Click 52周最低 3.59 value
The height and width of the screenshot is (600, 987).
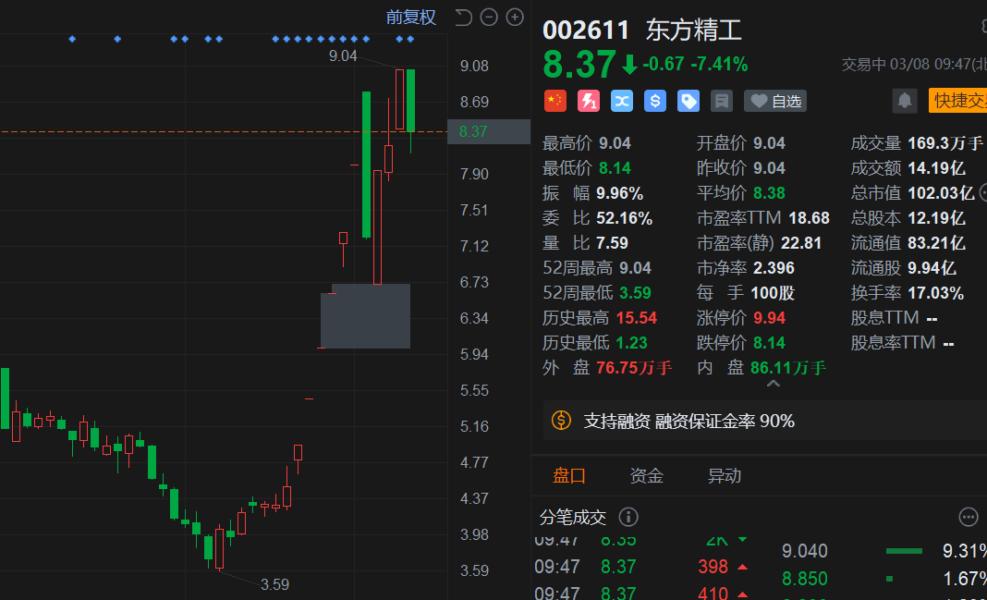click(x=635, y=293)
